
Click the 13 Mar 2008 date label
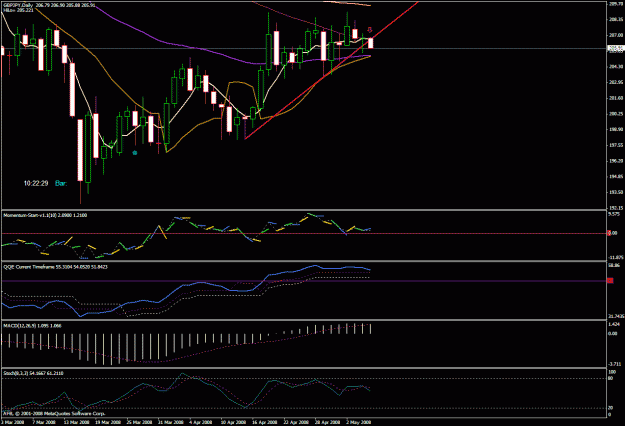pyautogui.click(x=76, y=422)
